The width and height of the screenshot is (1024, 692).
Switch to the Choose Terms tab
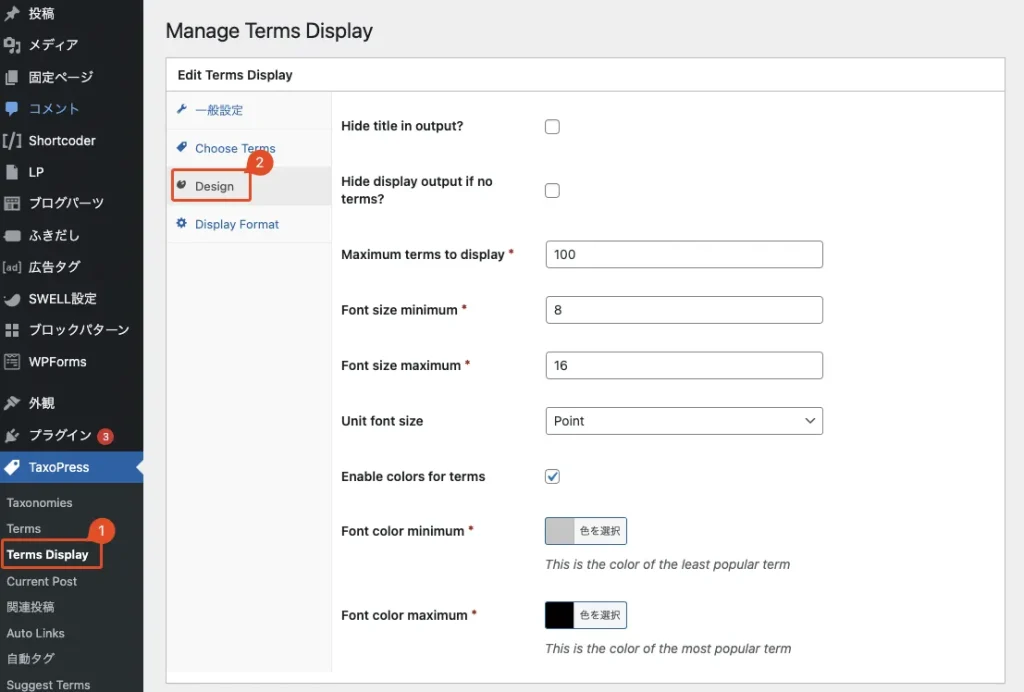pyautogui.click(x=235, y=148)
